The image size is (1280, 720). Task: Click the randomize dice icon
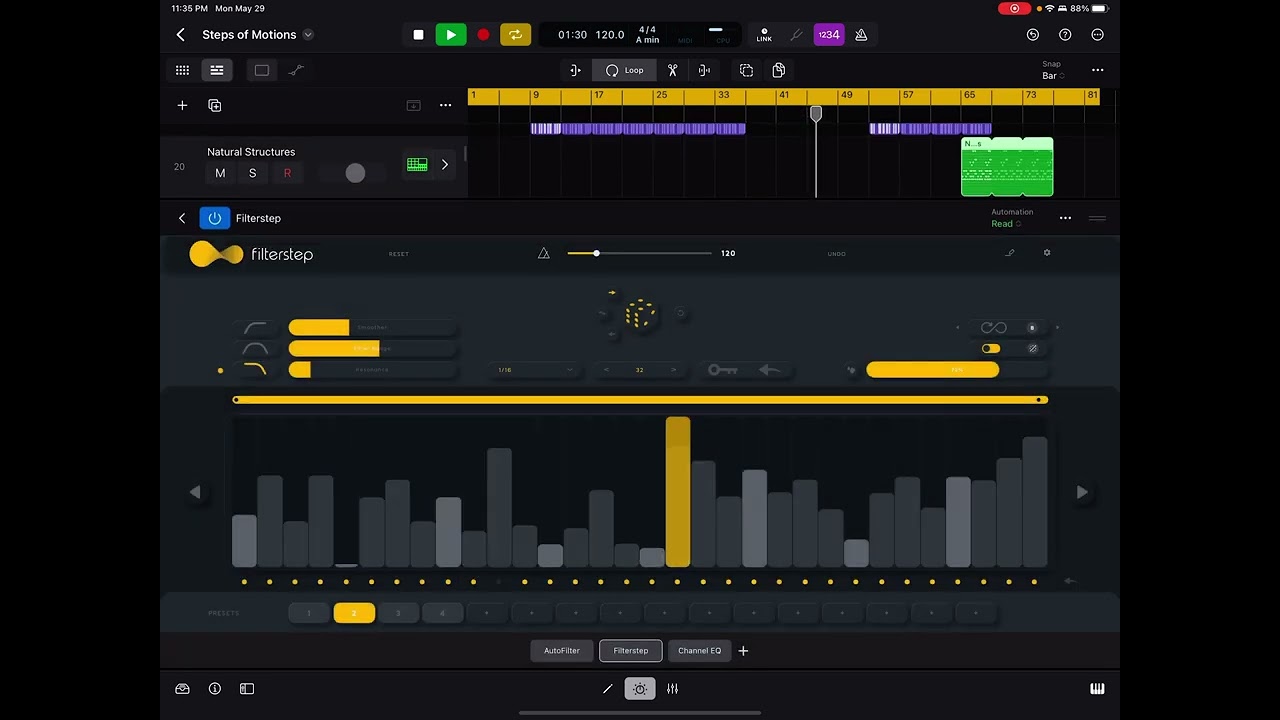tap(640, 314)
